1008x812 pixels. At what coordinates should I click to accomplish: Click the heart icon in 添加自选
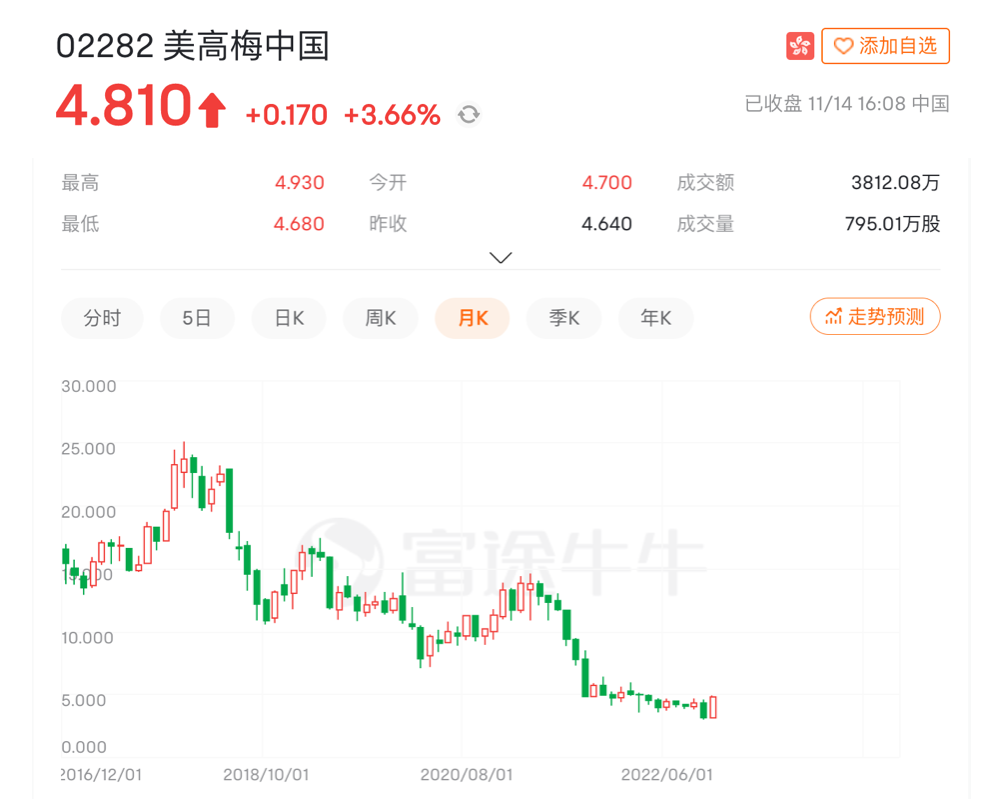point(843,46)
